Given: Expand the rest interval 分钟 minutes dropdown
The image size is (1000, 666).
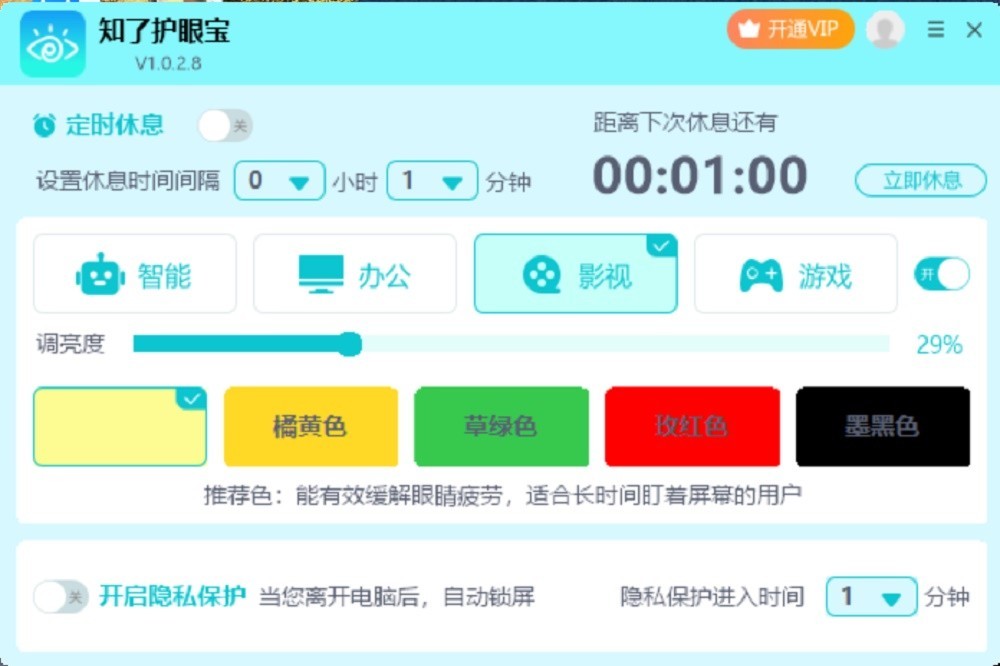Looking at the screenshot, I should pos(432,181).
